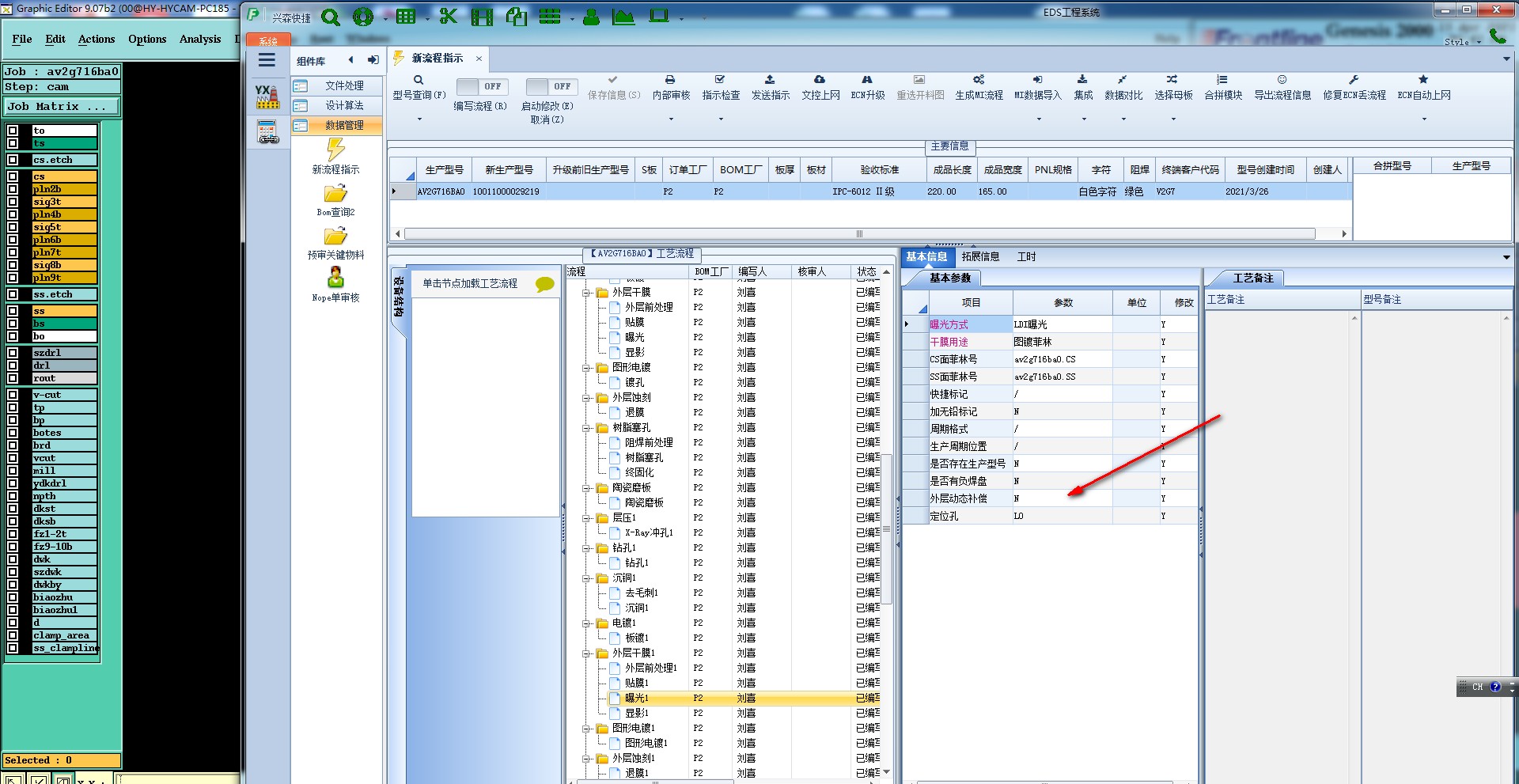Open dropdown arrow under 型号查询(F)
This screenshot has width=1519, height=784.
[419, 119]
